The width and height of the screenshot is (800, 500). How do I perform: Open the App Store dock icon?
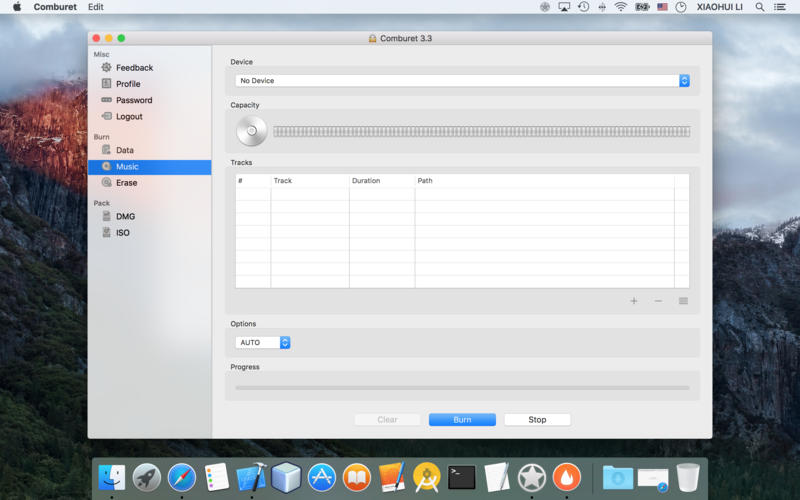pyautogui.click(x=321, y=478)
